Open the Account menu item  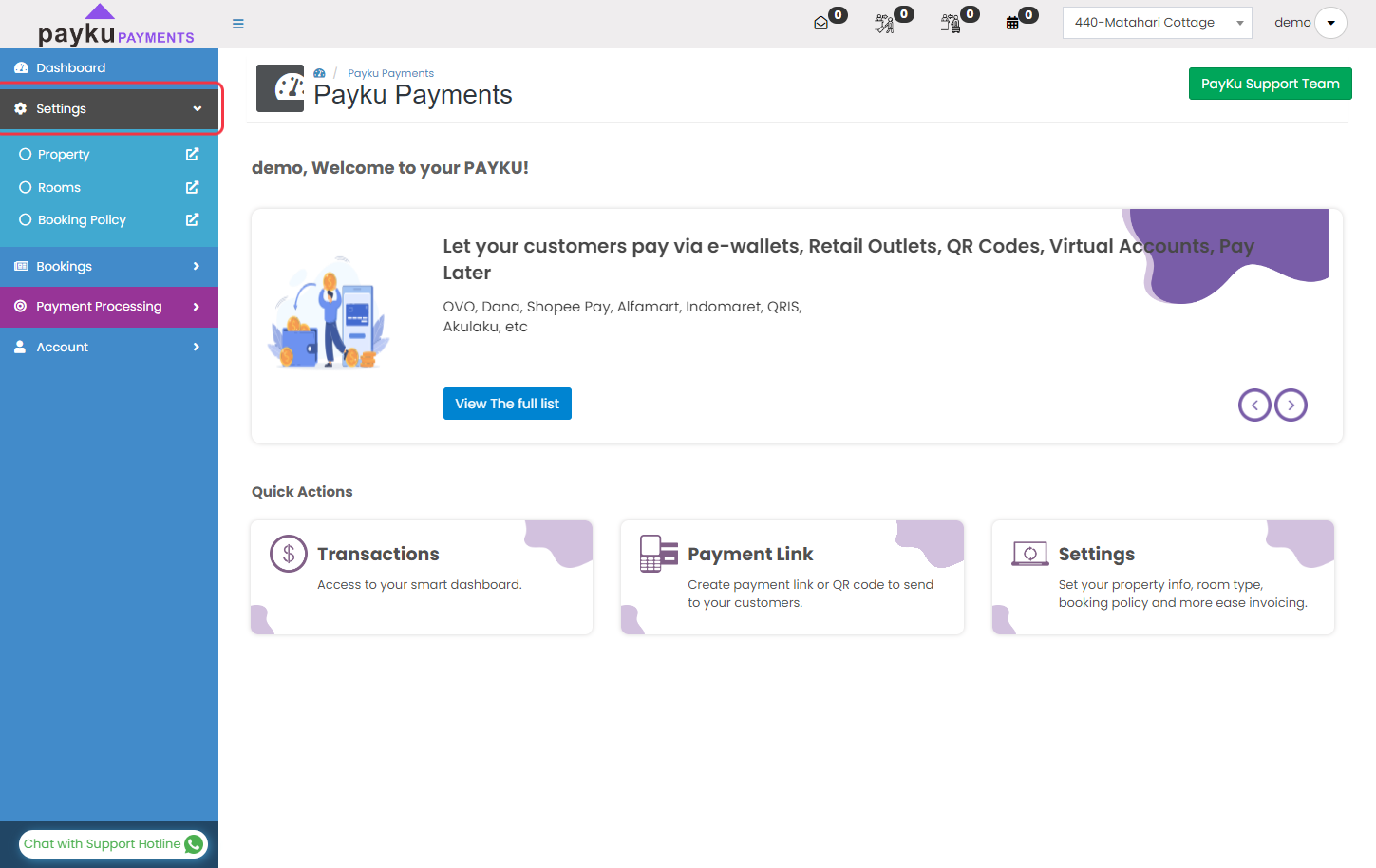pyautogui.click(x=109, y=347)
